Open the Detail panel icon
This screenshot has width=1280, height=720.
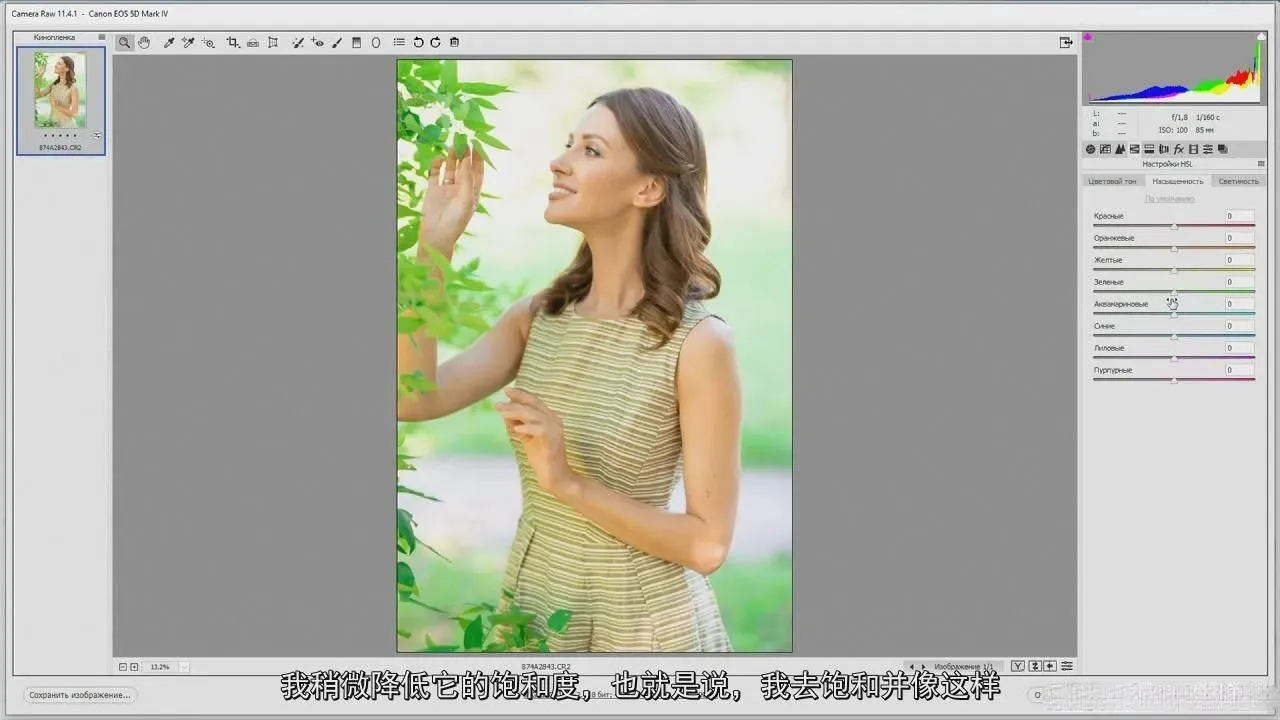(x=1120, y=149)
